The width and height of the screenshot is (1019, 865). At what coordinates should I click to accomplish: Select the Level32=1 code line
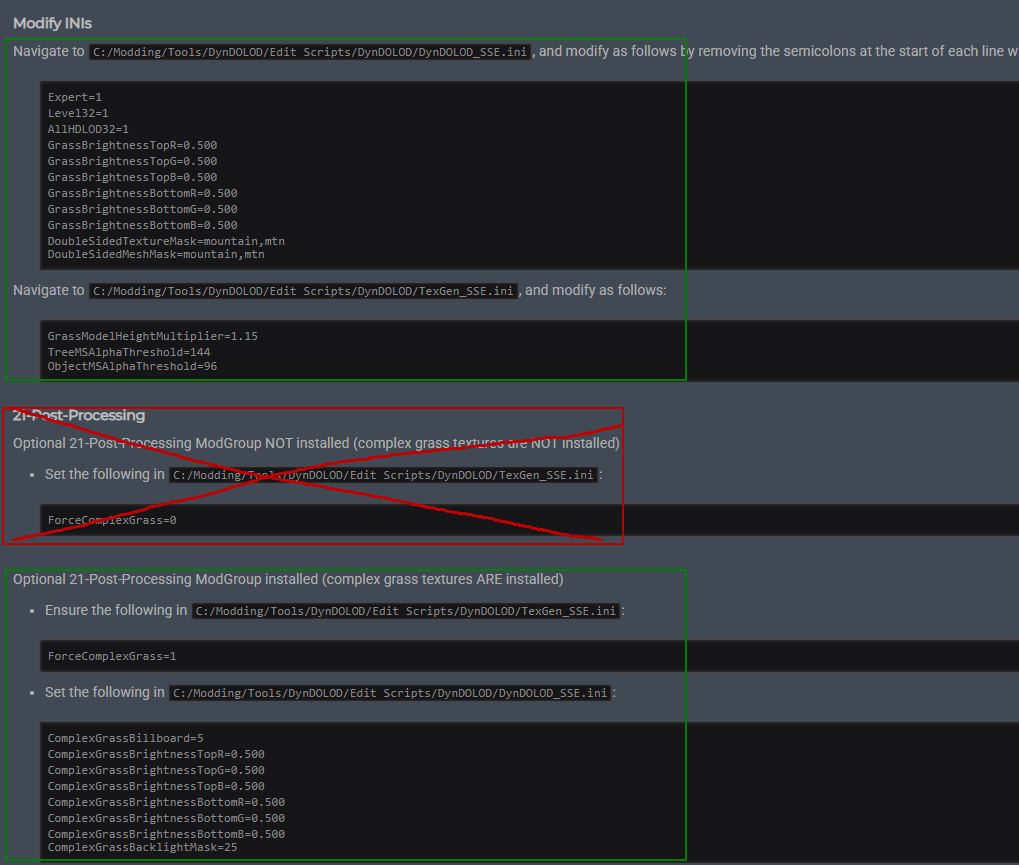pyautogui.click(x=78, y=113)
